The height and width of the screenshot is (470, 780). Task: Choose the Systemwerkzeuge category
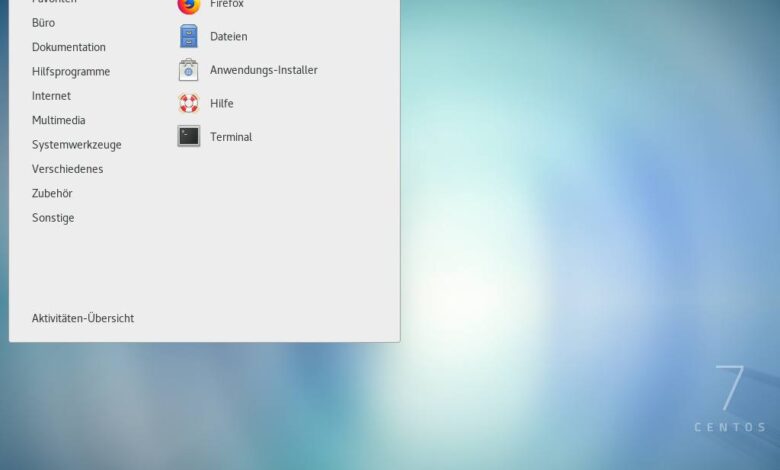76,145
